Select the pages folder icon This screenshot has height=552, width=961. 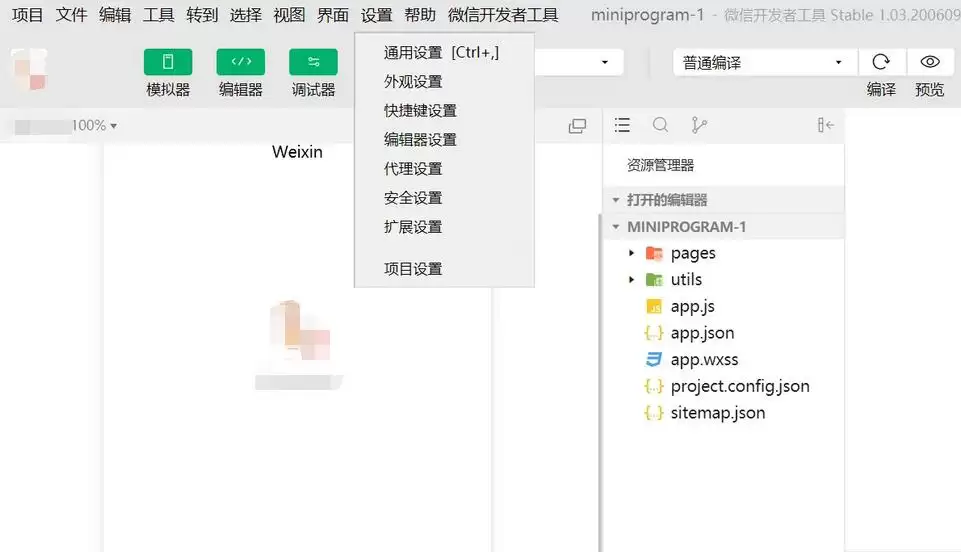coord(654,253)
